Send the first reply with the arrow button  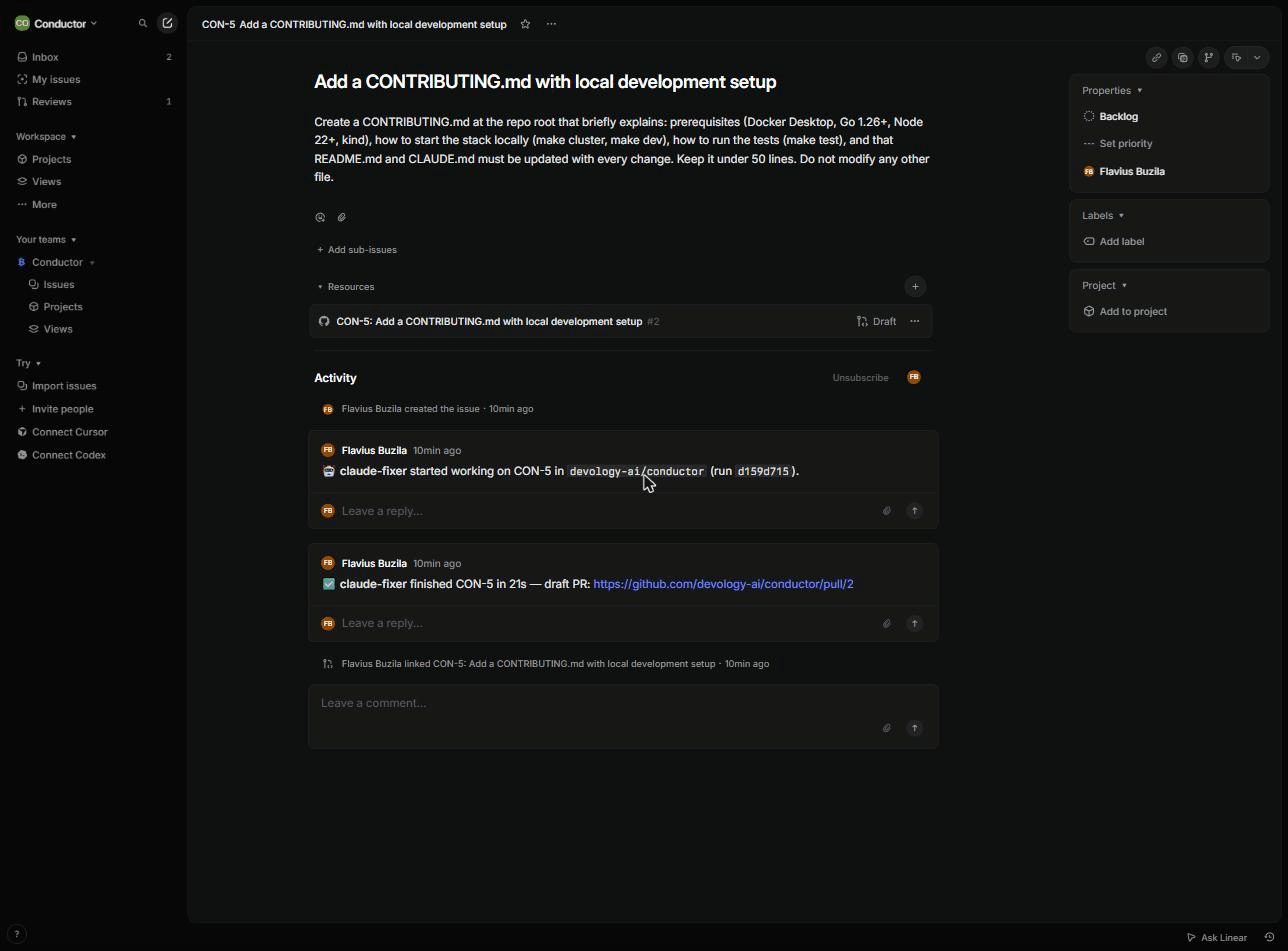click(x=914, y=511)
